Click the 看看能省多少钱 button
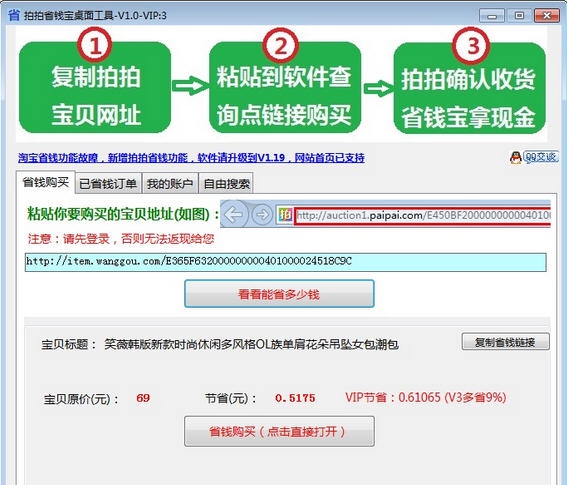The image size is (567, 485). [279, 294]
